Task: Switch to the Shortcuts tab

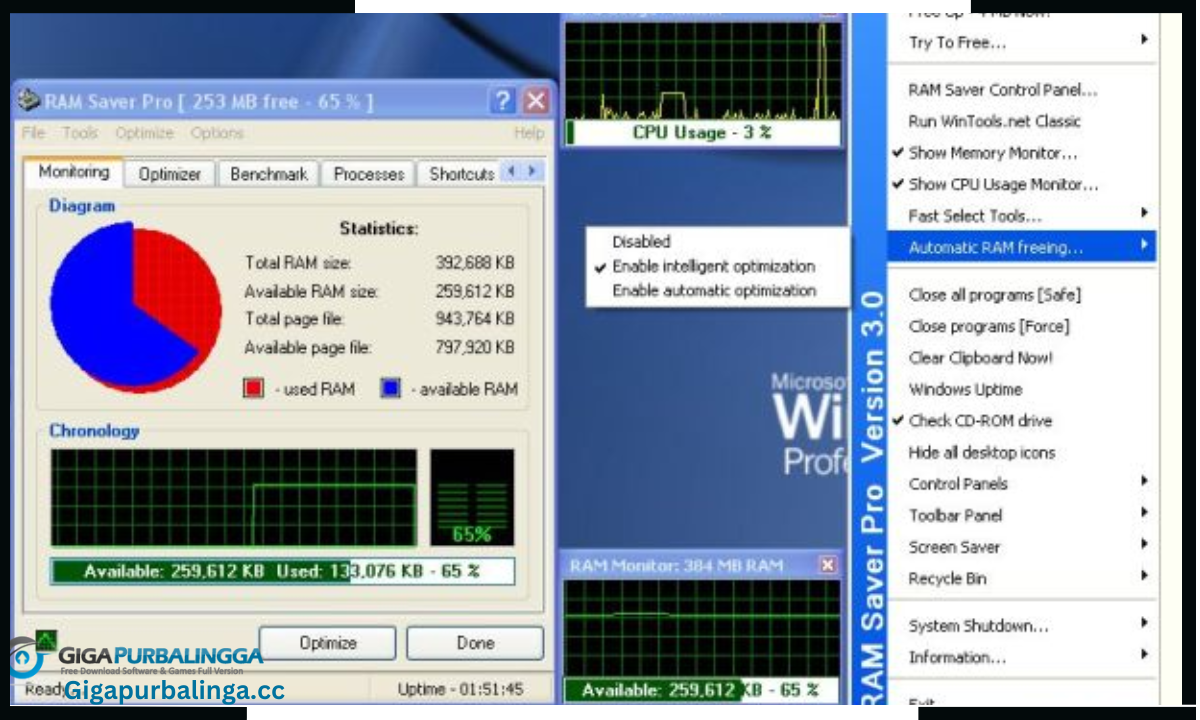Action: point(461,174)
